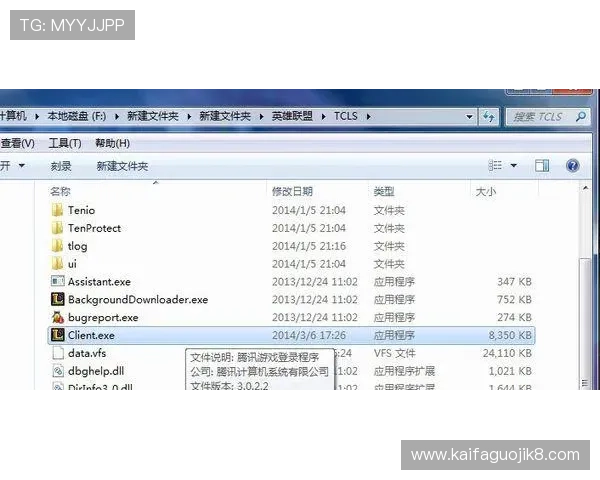Sort by the 类型 column header

tap(384, 191)
